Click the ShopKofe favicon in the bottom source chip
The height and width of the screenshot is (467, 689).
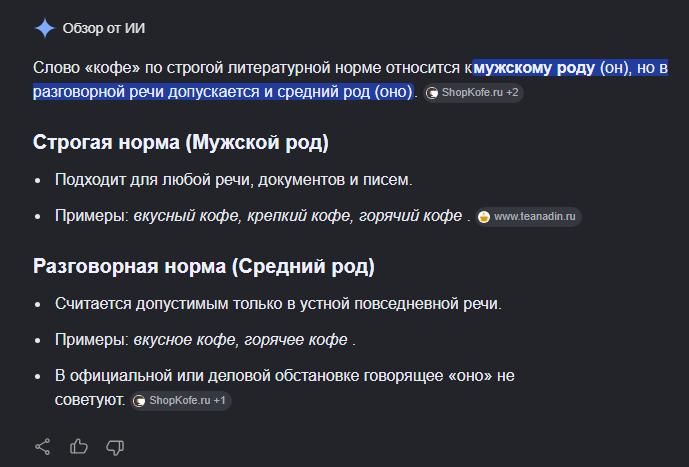[x=139, y=401]
